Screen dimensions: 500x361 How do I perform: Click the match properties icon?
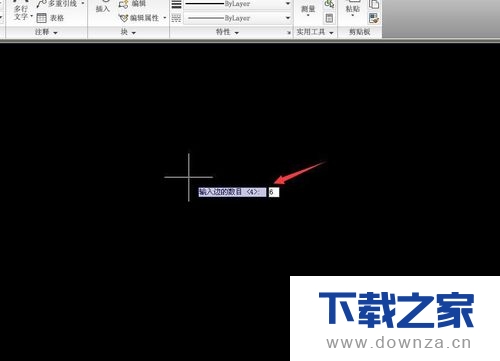pos(374,18)
